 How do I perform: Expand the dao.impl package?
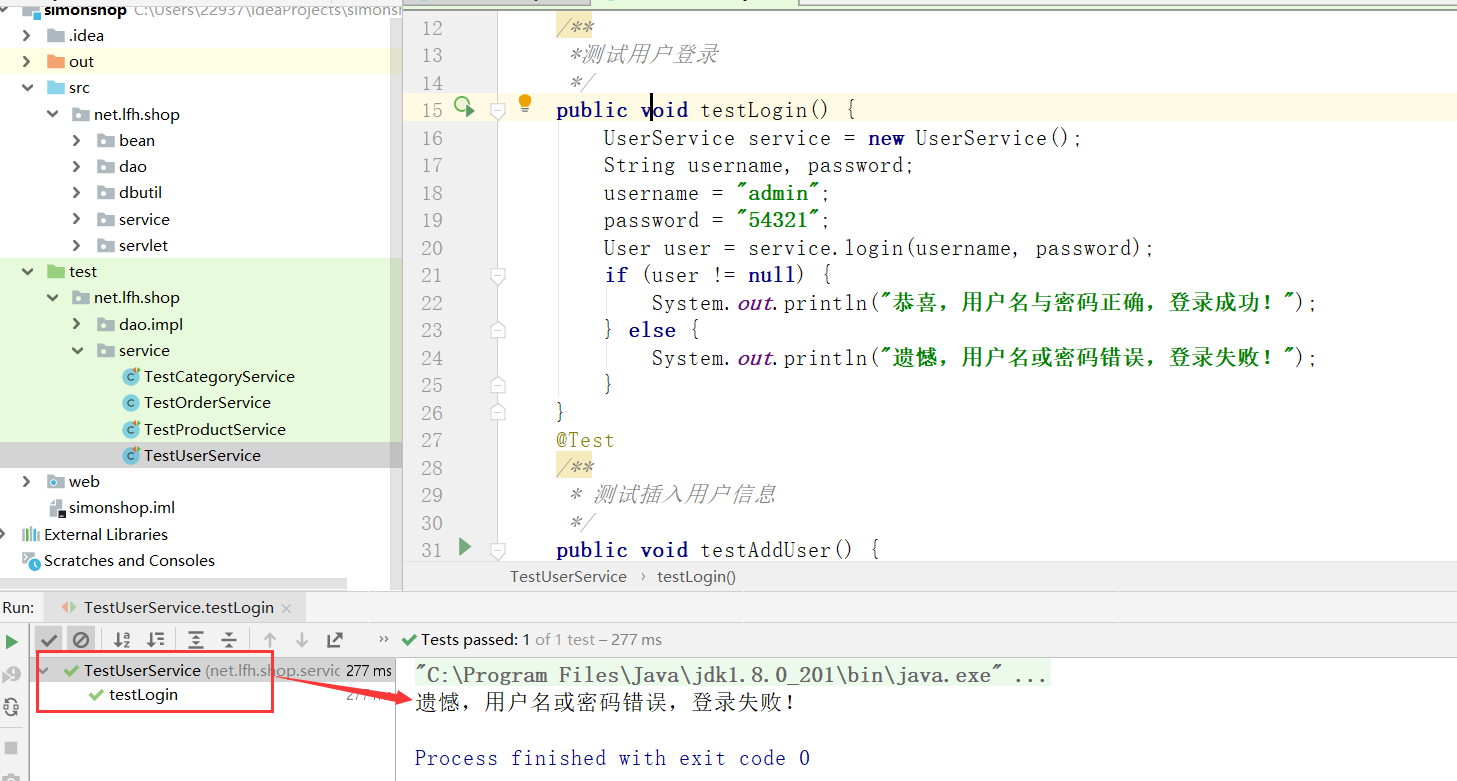point(77,324)
